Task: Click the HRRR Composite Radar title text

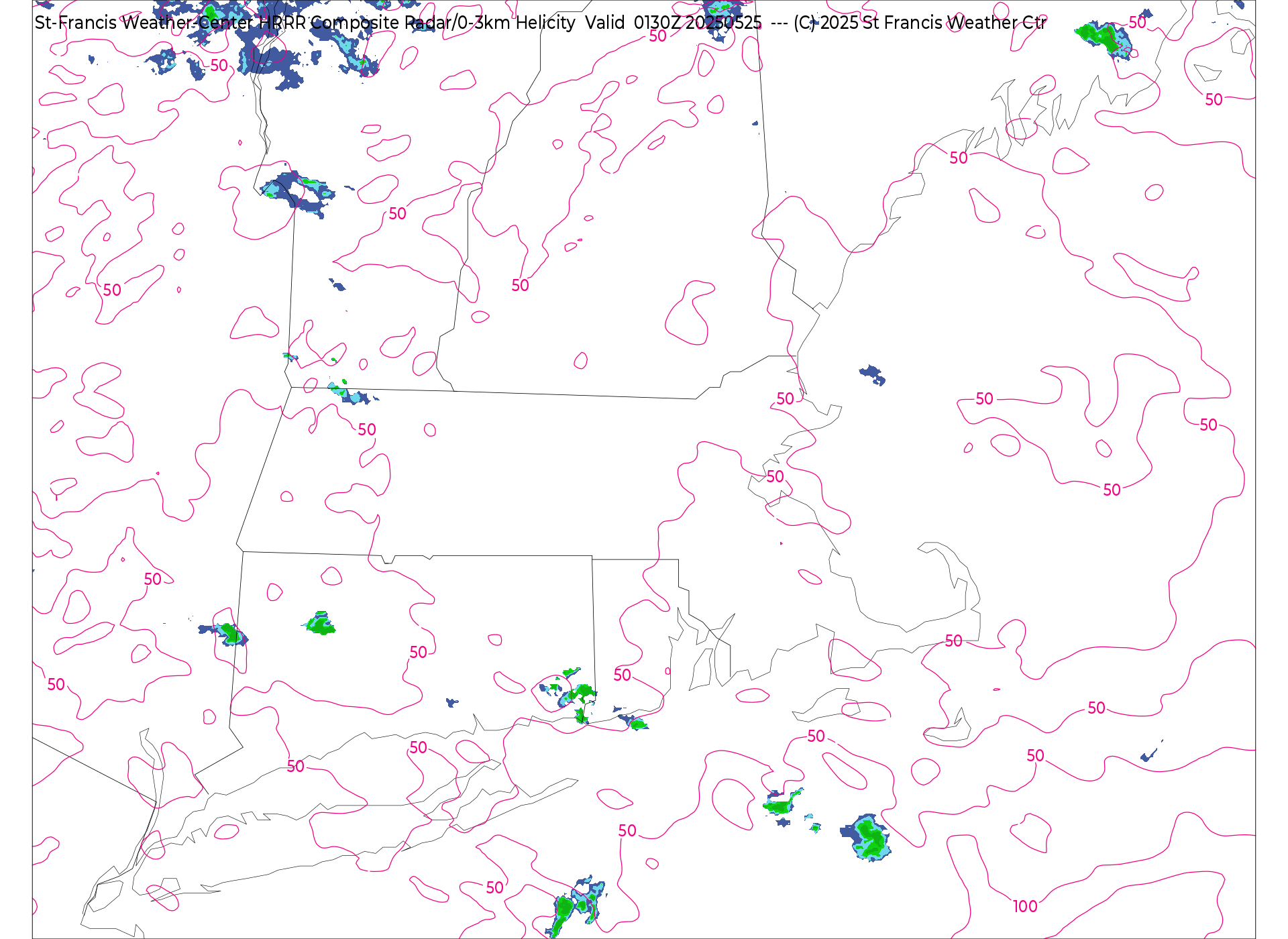Action: pos(540,23)
